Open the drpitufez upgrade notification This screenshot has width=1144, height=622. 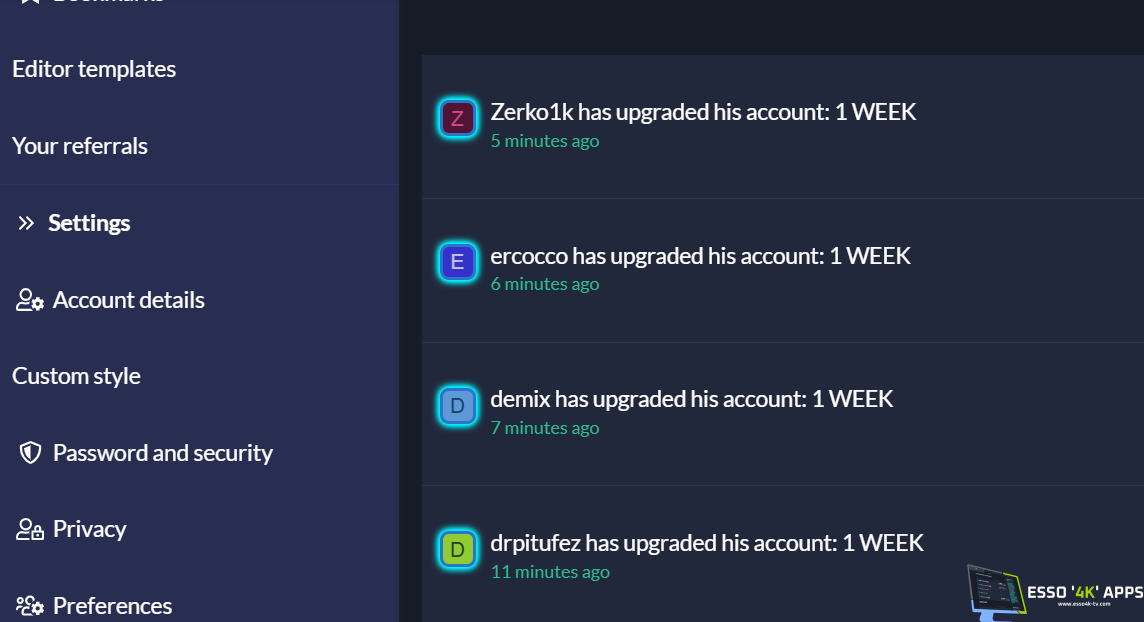[707, 543]
